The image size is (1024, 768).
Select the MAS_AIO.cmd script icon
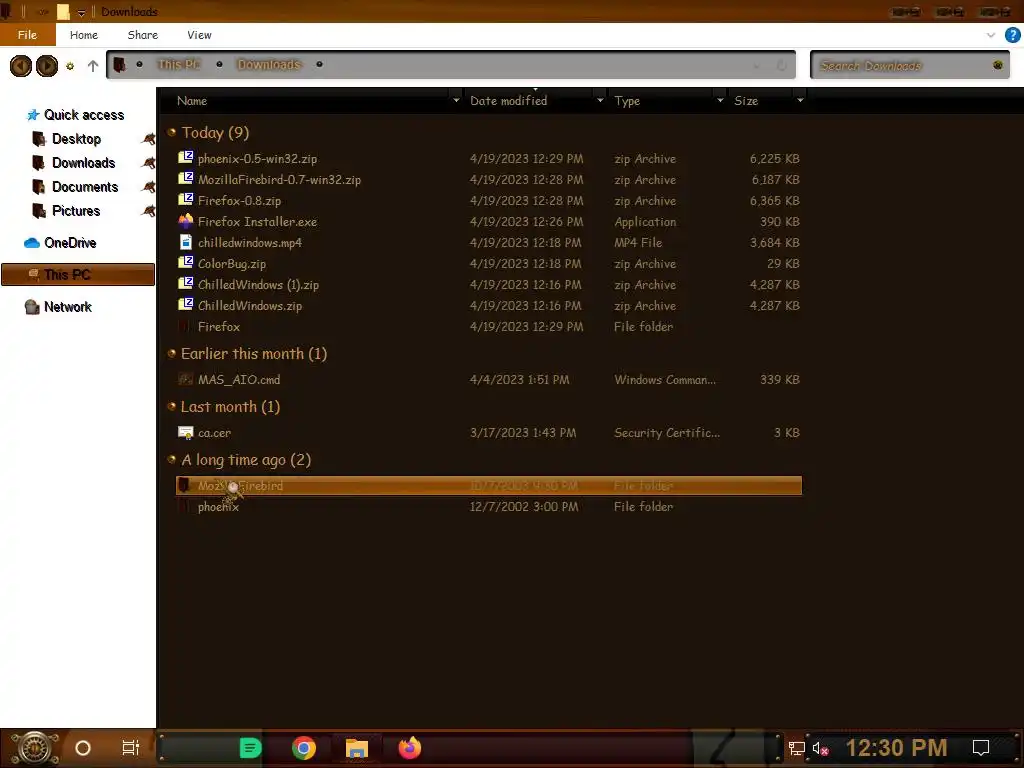186,379
